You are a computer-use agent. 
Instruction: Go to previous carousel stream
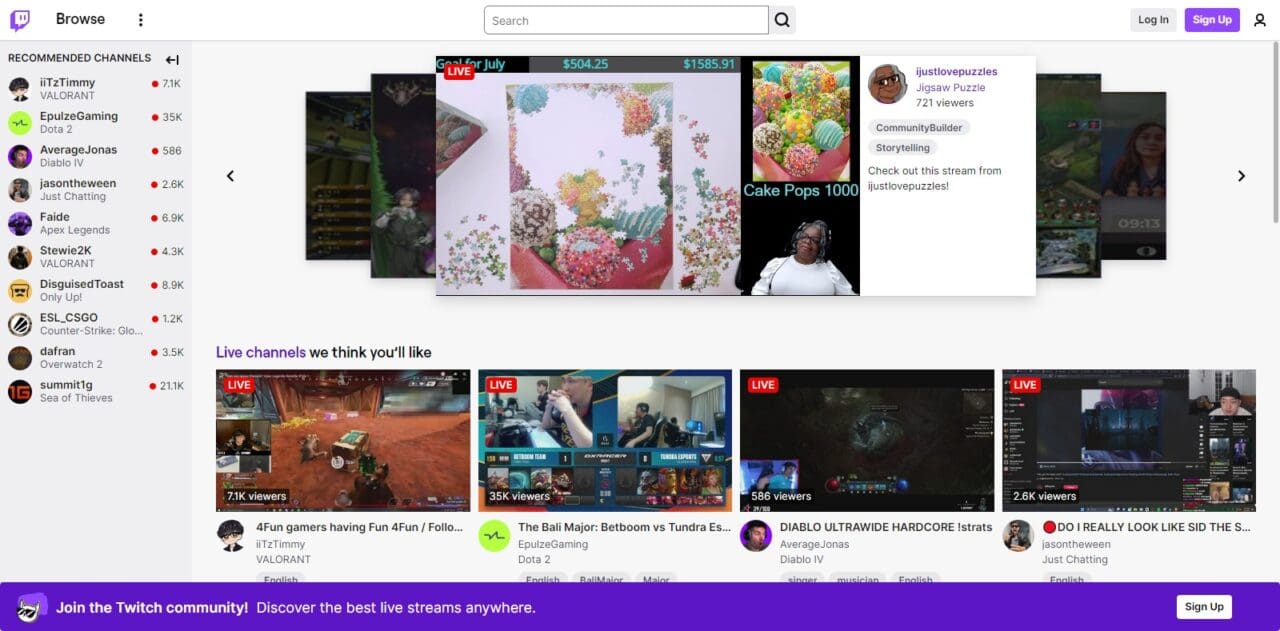pos(230,176)
